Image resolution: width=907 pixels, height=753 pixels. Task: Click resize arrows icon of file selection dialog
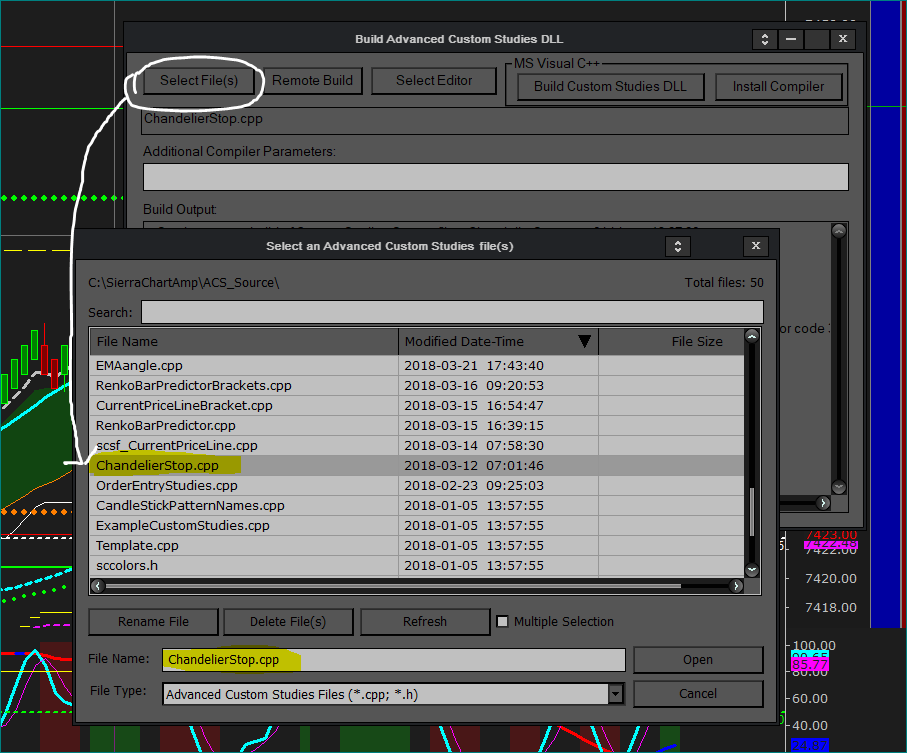point(678,246)
